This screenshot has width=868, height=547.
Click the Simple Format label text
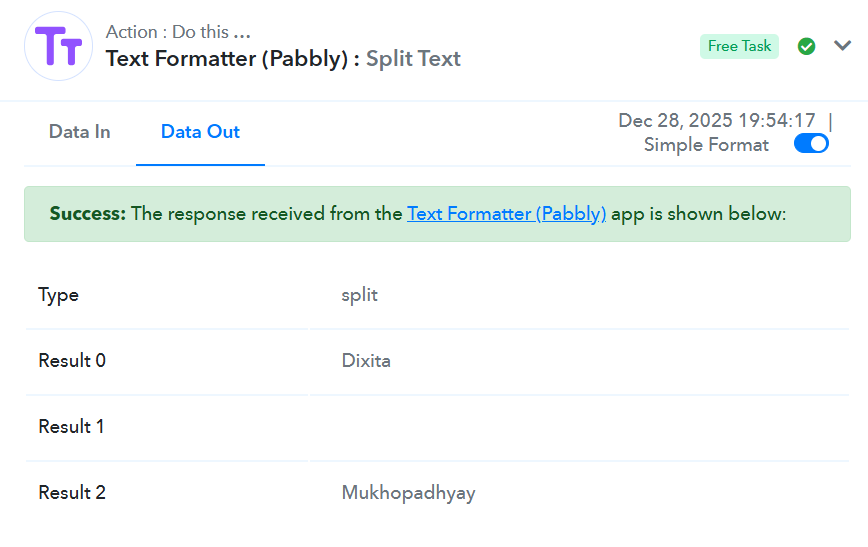pos(706,145)
